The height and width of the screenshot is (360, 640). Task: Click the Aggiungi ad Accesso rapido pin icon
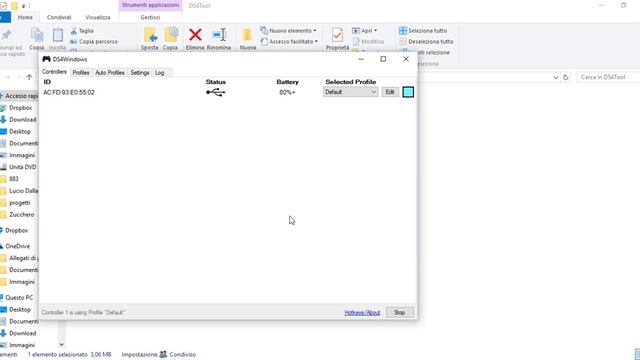click(6, 35)
